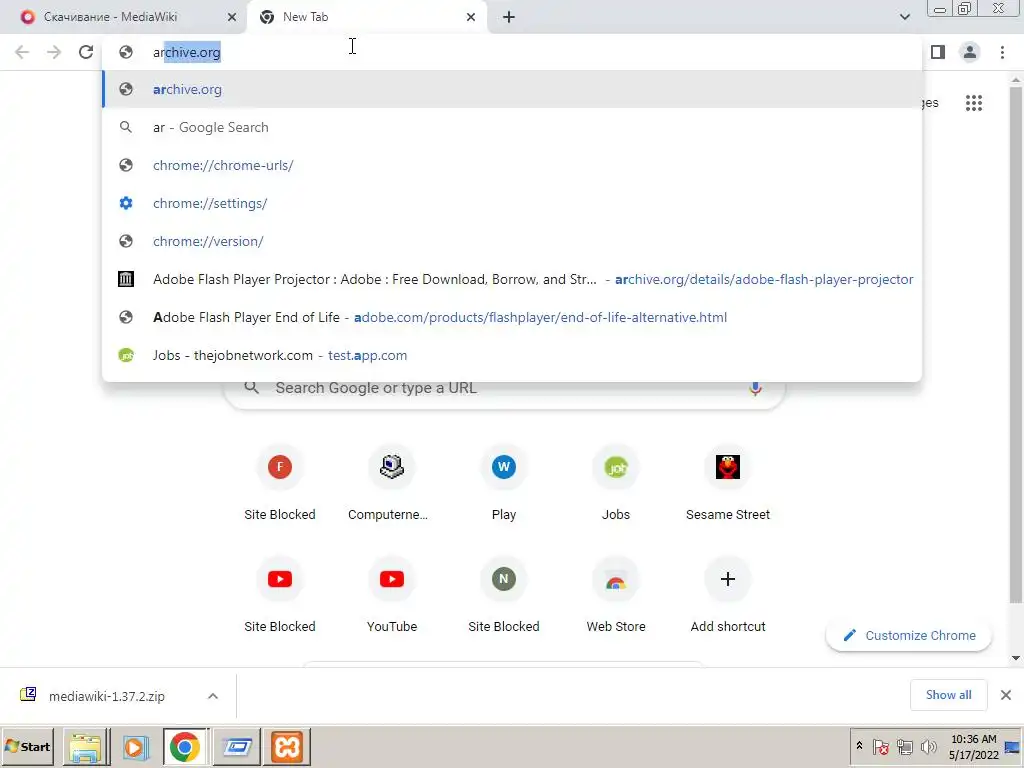This screenshot has width=1024, height=768.
Task: Click the back navigation arrow
Action: (22, 52)
